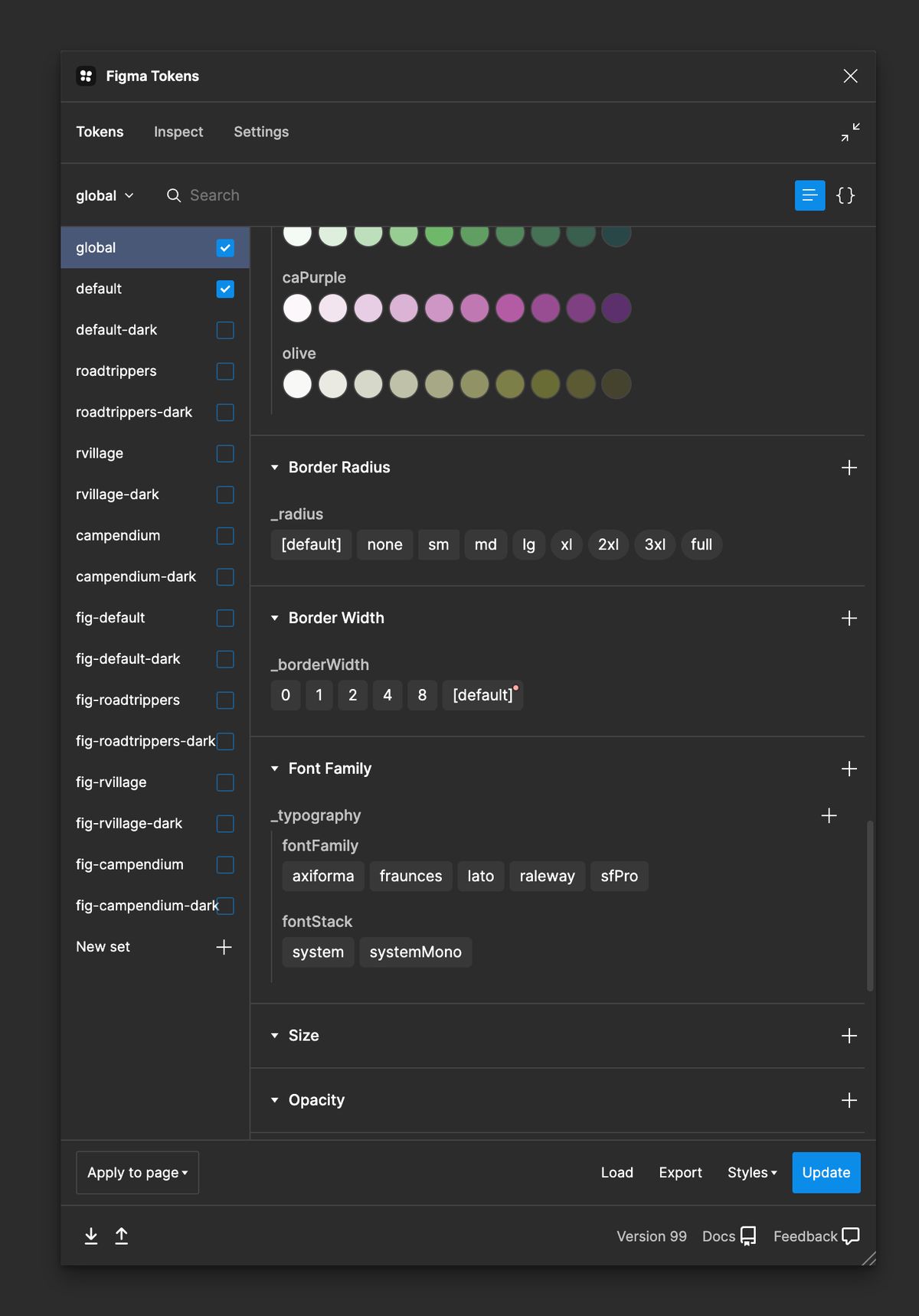Click the lightest olive color swatch
919x1316 pixels.
pos(297,384)
